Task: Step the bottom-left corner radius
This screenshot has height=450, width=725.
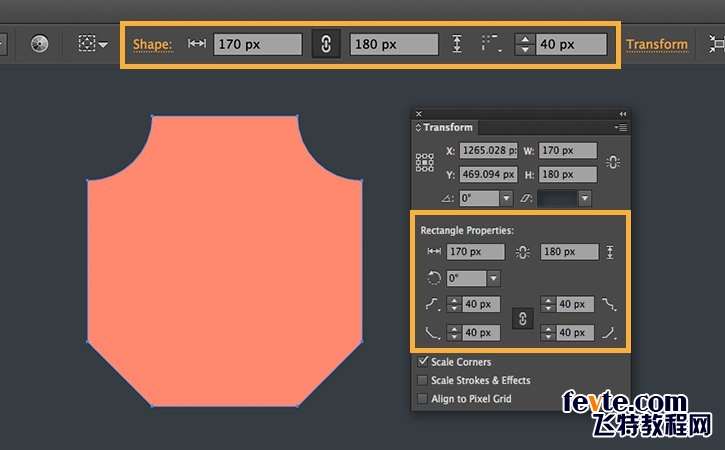Action: point(454,333)
